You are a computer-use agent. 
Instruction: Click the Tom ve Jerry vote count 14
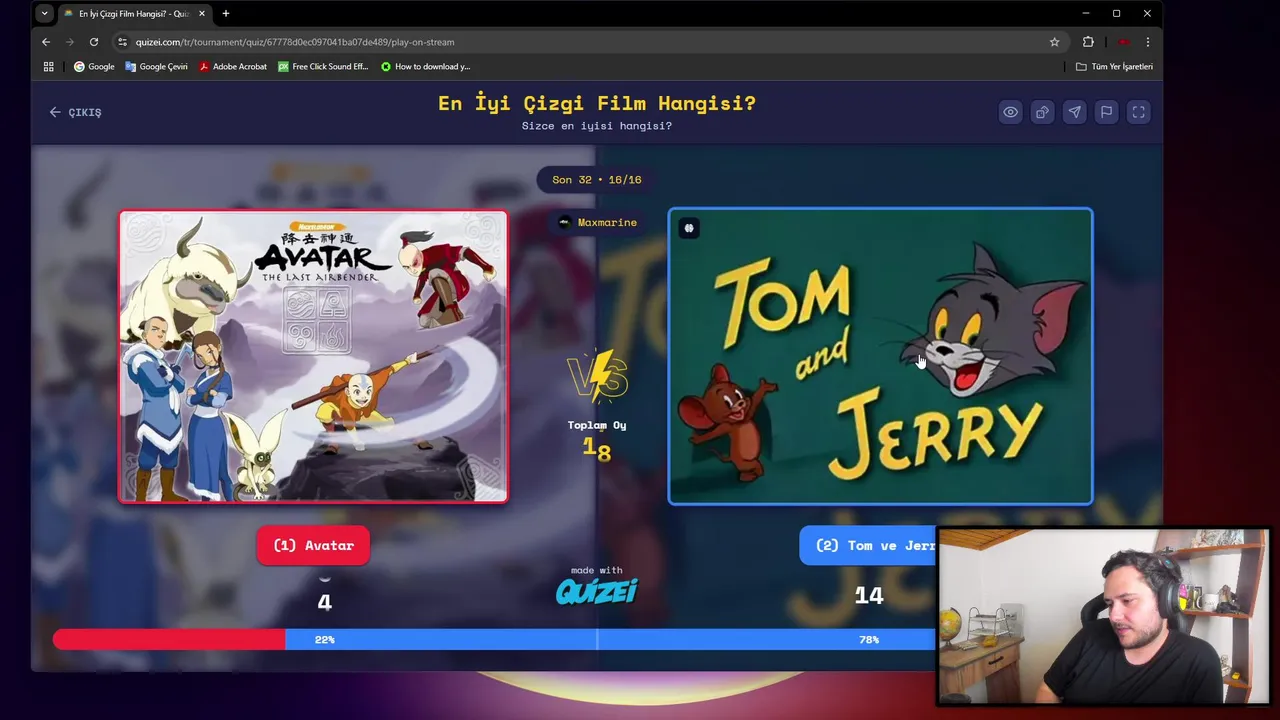[x=868, y=596]
